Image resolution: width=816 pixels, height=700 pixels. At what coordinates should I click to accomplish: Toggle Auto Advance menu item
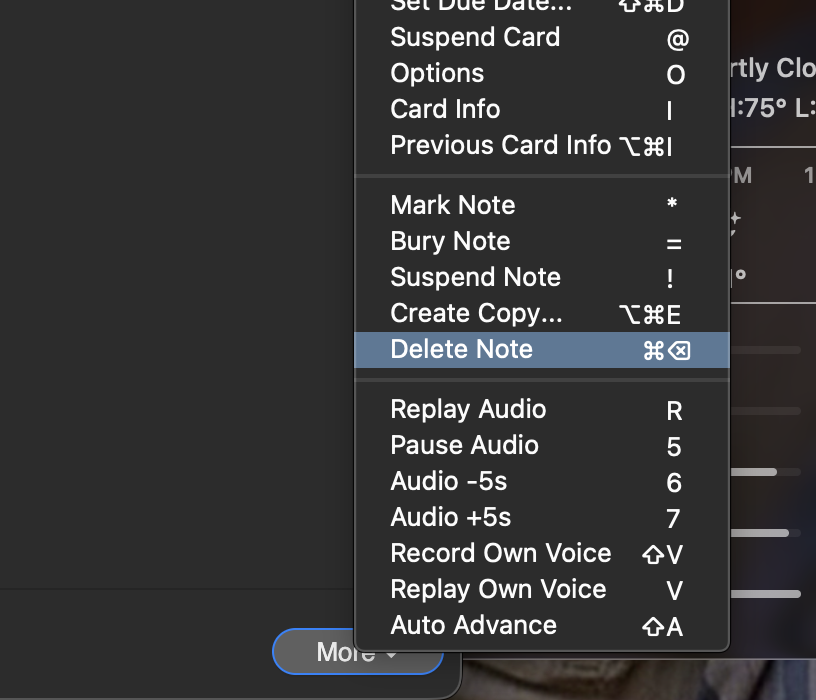(x=542, y=626)
